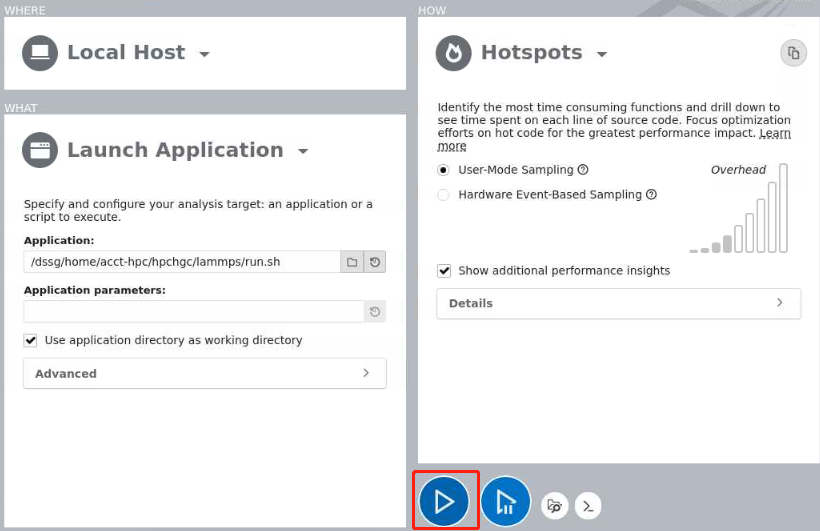Screen dimensions: 820x531
Task: Browse for application with the folder icon
Action: coord(352,262)
